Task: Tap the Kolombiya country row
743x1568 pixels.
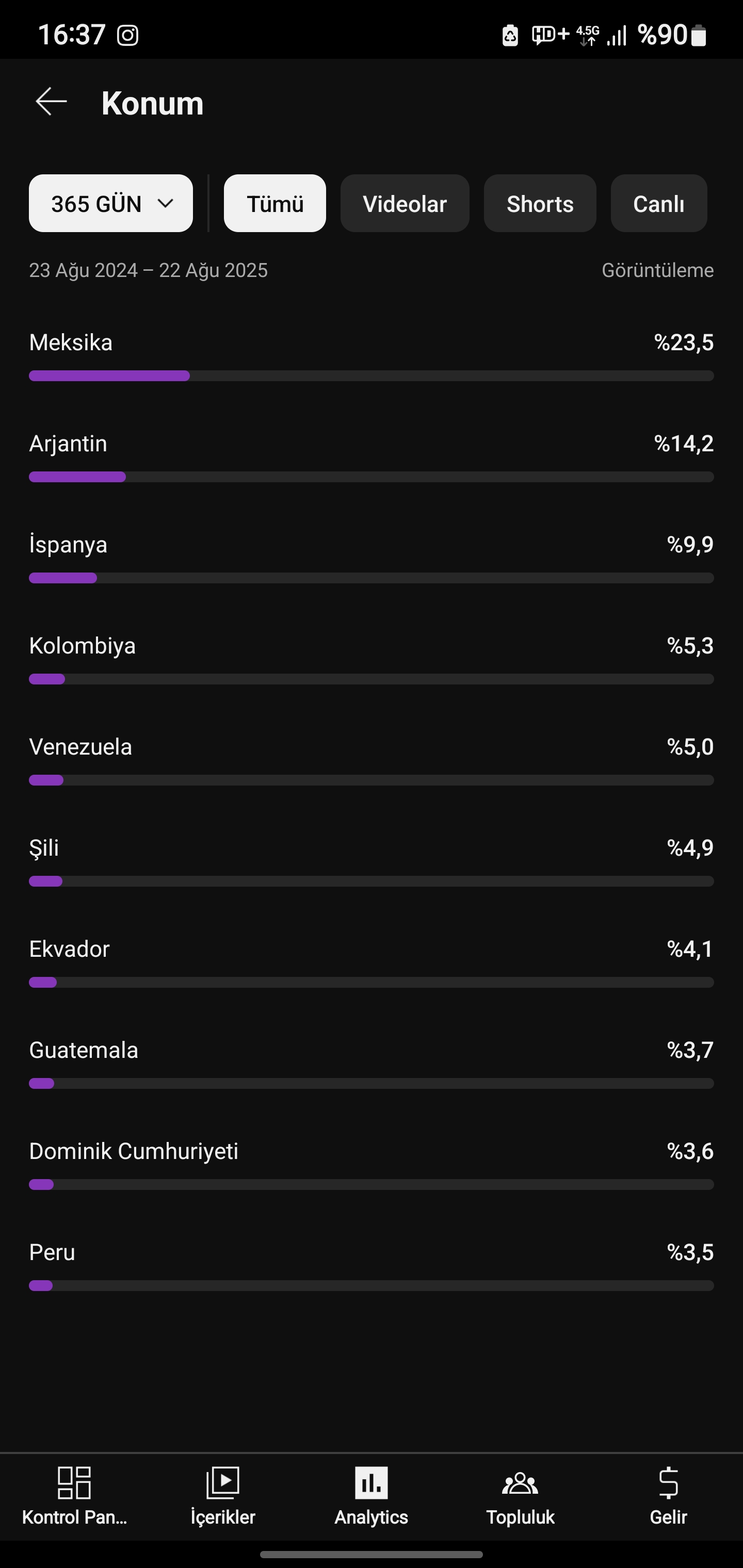Action: 372,659
